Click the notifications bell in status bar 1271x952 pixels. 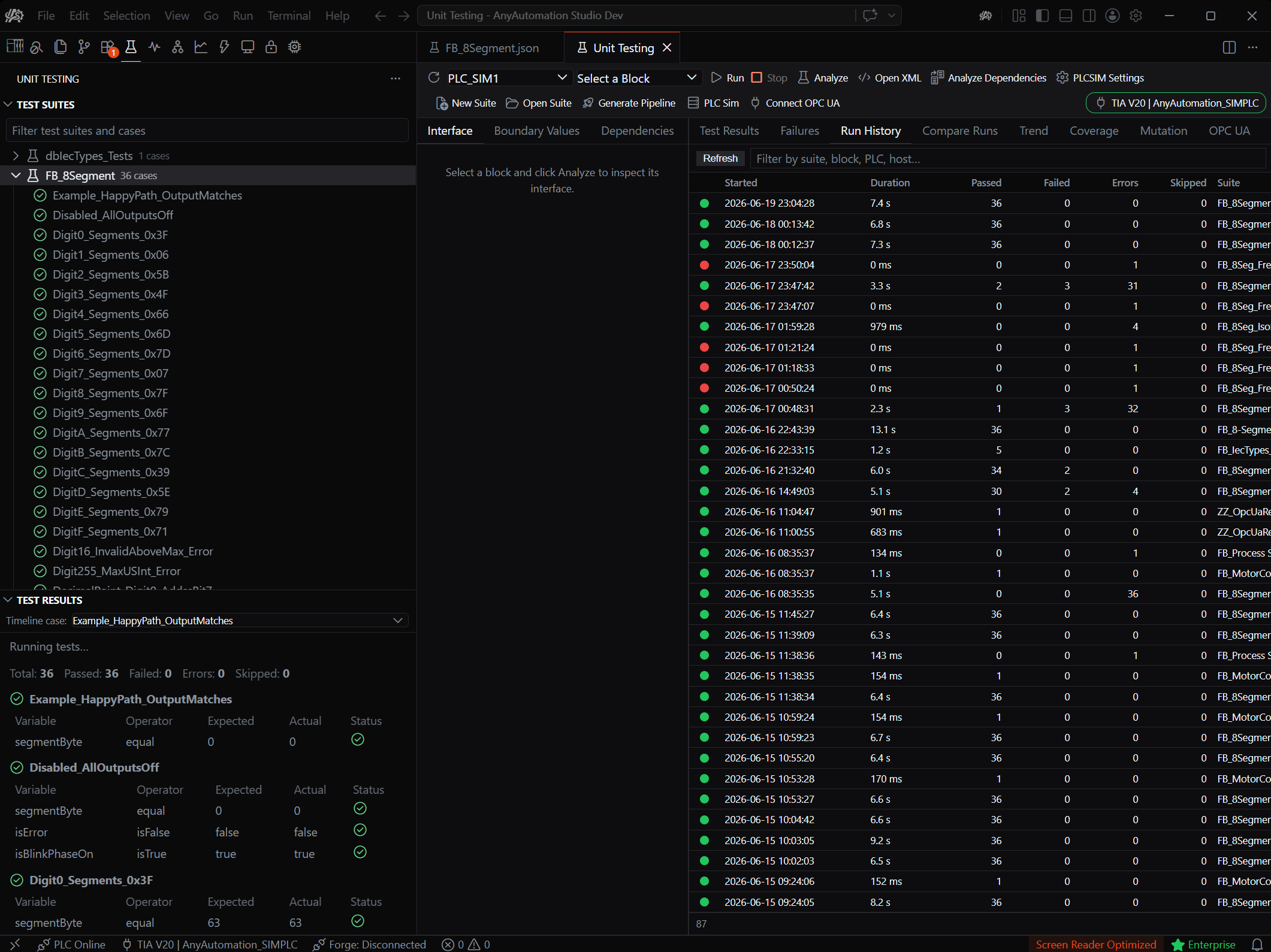(x=1257, y=944)
